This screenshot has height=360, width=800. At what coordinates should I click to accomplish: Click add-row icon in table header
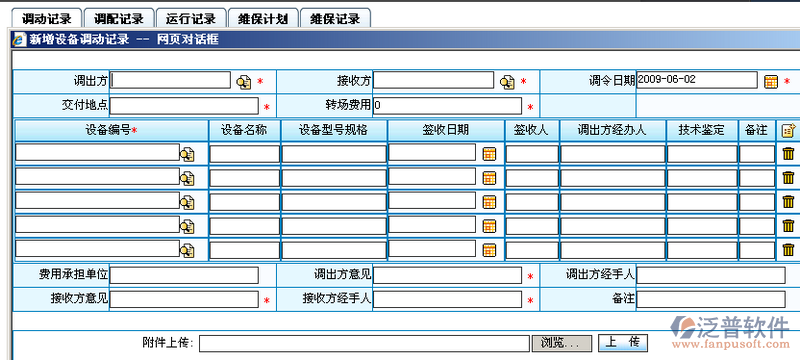[788, 131]
